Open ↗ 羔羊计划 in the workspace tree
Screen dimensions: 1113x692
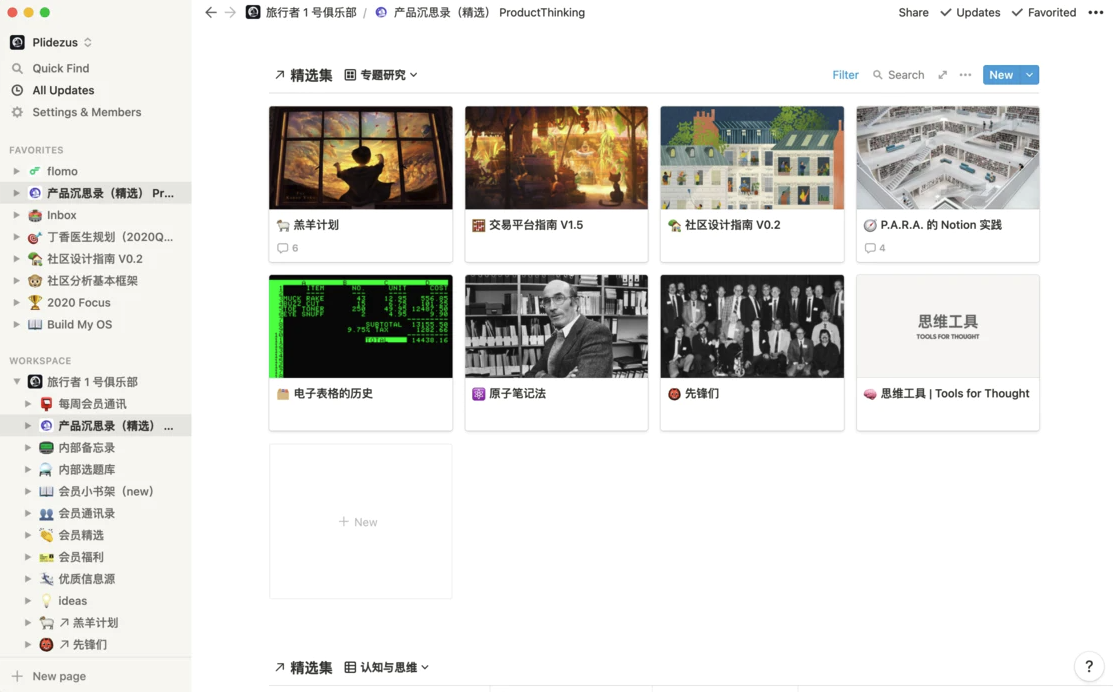click(x=89, y=622)
